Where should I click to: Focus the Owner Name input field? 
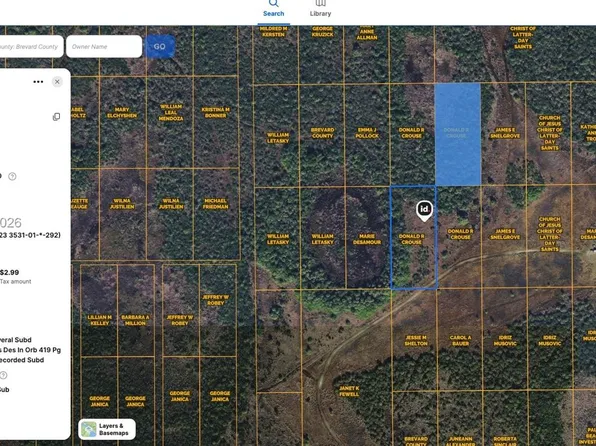point(104,46)
